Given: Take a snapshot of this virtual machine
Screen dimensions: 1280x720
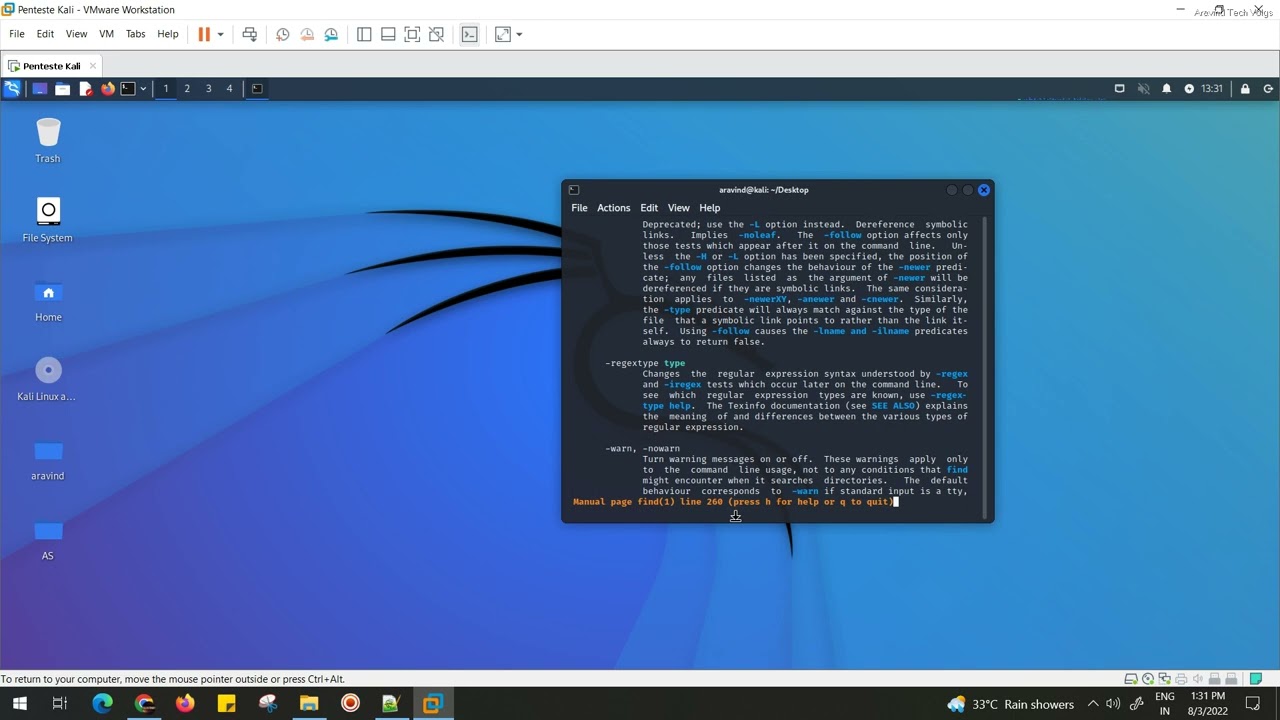Looking at the screenshot, I should 283,34.
